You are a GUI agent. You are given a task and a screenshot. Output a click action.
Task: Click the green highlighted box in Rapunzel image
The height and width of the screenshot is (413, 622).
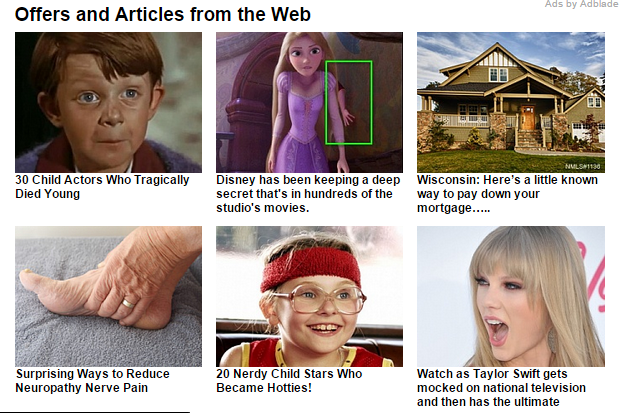click(x=349, y=102)
